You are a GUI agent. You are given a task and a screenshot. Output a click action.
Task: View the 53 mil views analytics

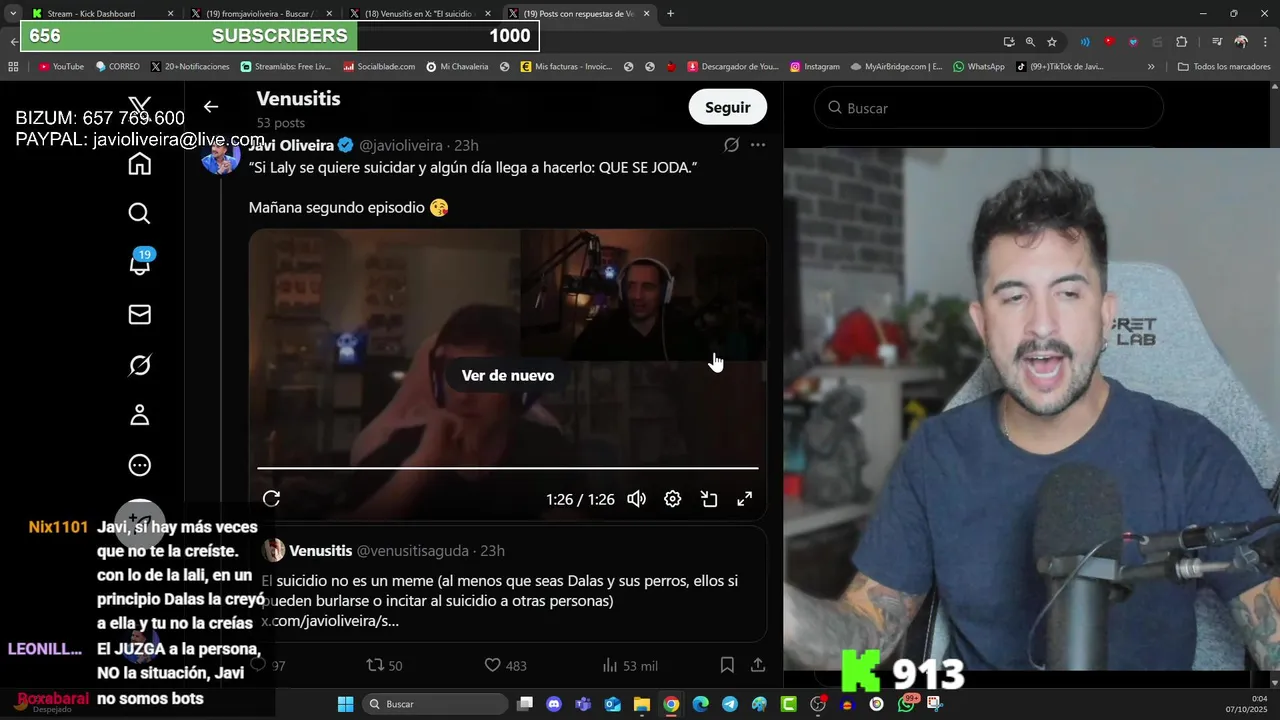(x=629, y=666)
